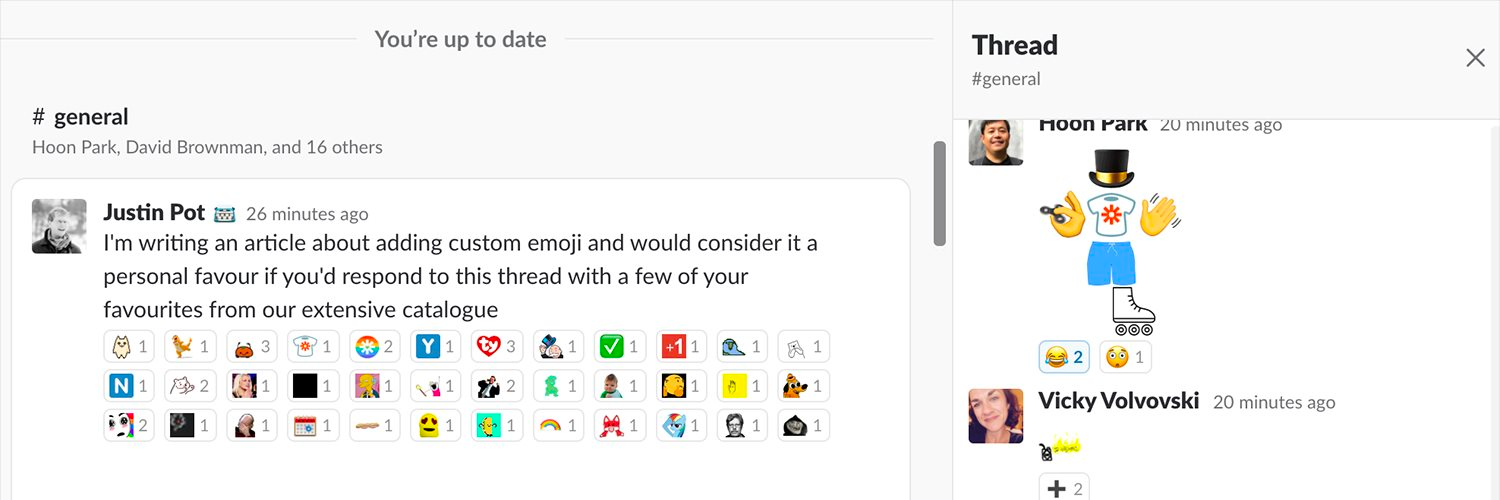Click the green checkmark reaction

(619, 347)
